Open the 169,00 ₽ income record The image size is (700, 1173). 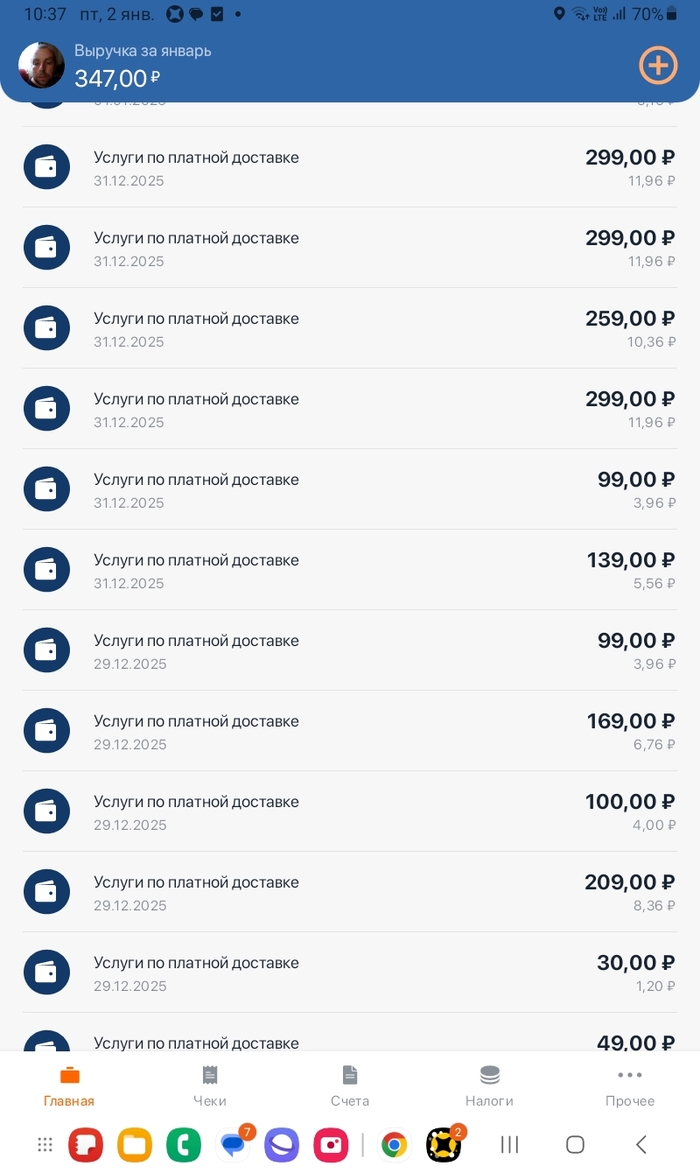[350, 731]
